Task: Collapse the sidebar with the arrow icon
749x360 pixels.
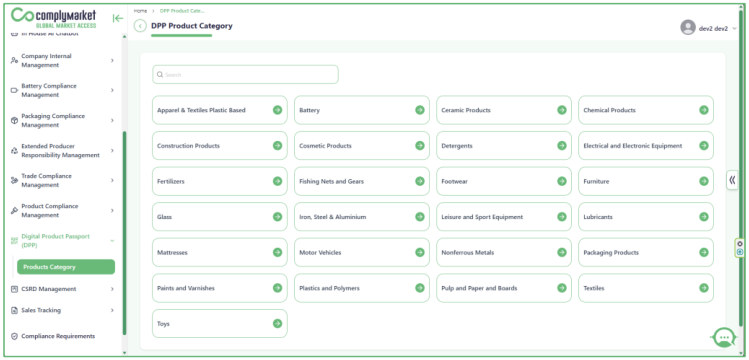Action: click(118, 19)
